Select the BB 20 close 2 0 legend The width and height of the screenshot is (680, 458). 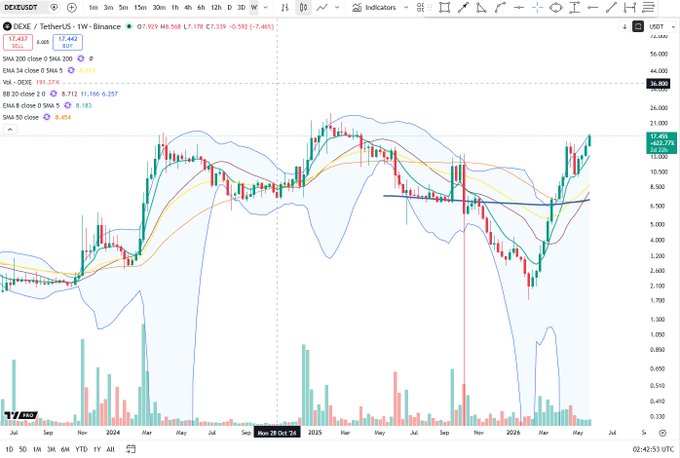coord(24,94)
